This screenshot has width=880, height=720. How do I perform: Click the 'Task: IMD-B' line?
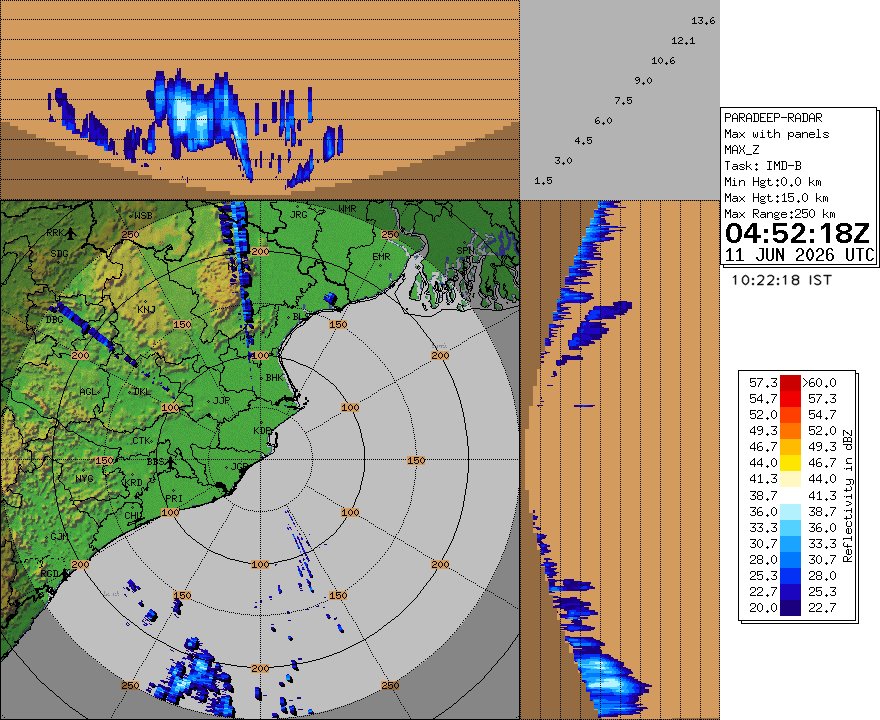point(762,166)
